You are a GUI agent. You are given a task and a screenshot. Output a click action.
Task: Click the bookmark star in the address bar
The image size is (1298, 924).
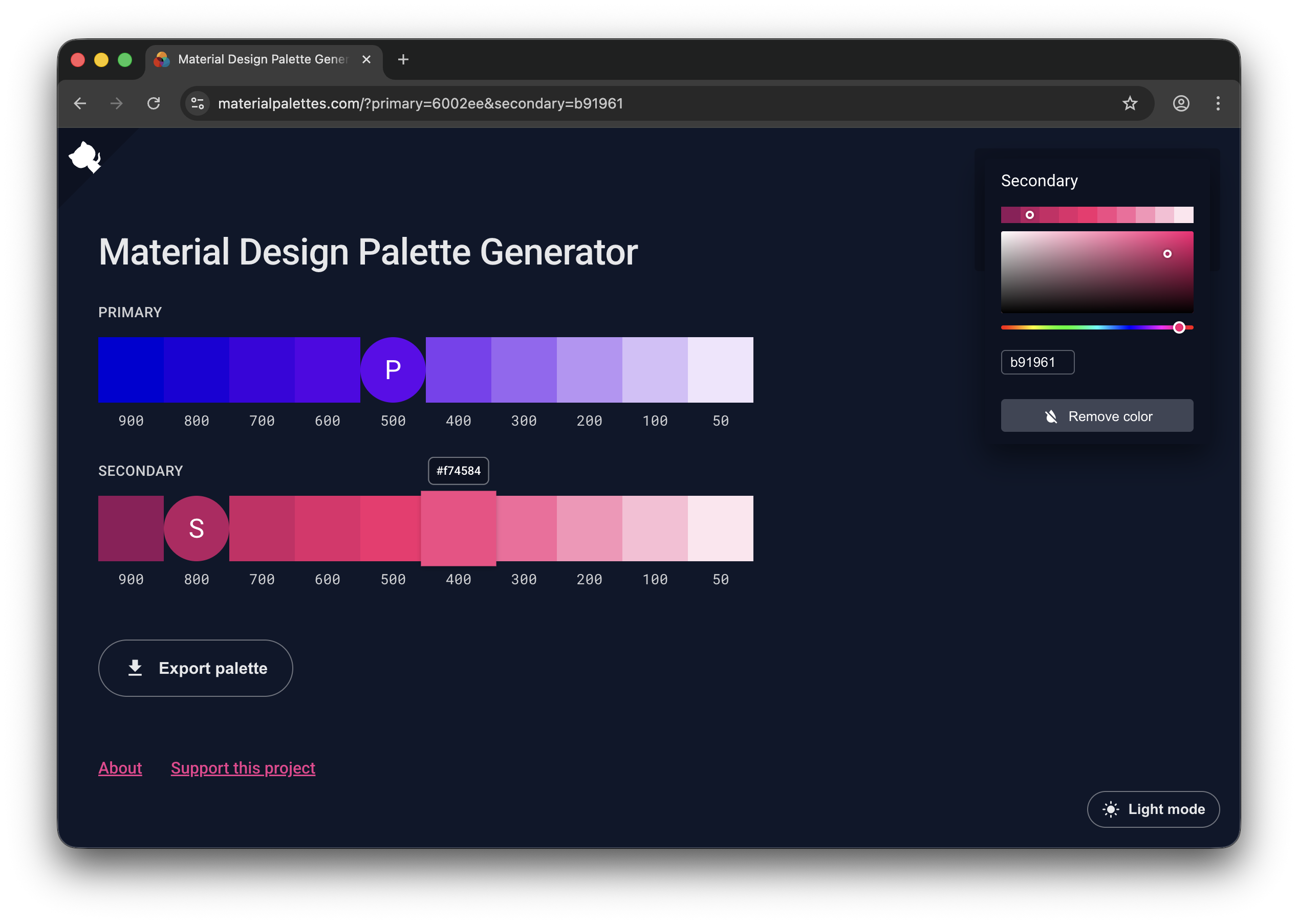(1130, 103)
